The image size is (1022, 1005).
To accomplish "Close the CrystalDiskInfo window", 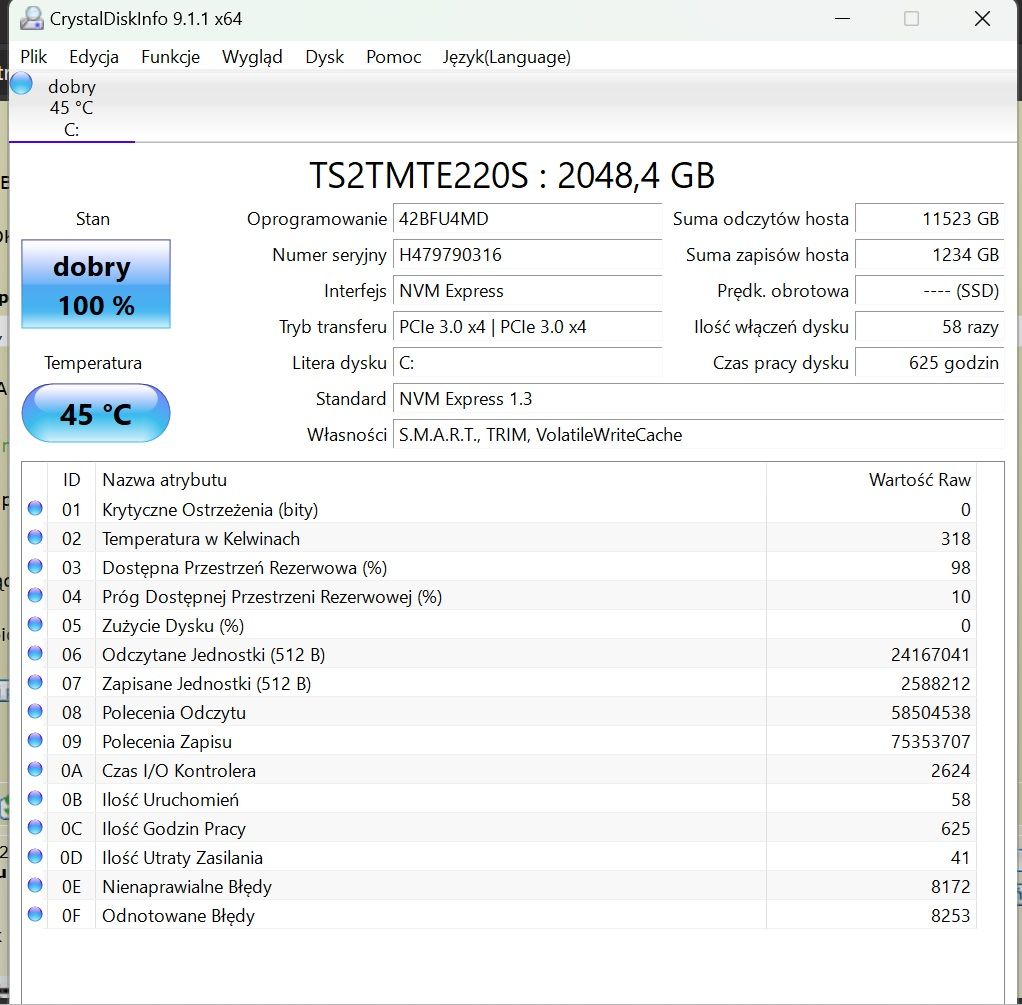I will pyautogui.click(x=982, y=18).
